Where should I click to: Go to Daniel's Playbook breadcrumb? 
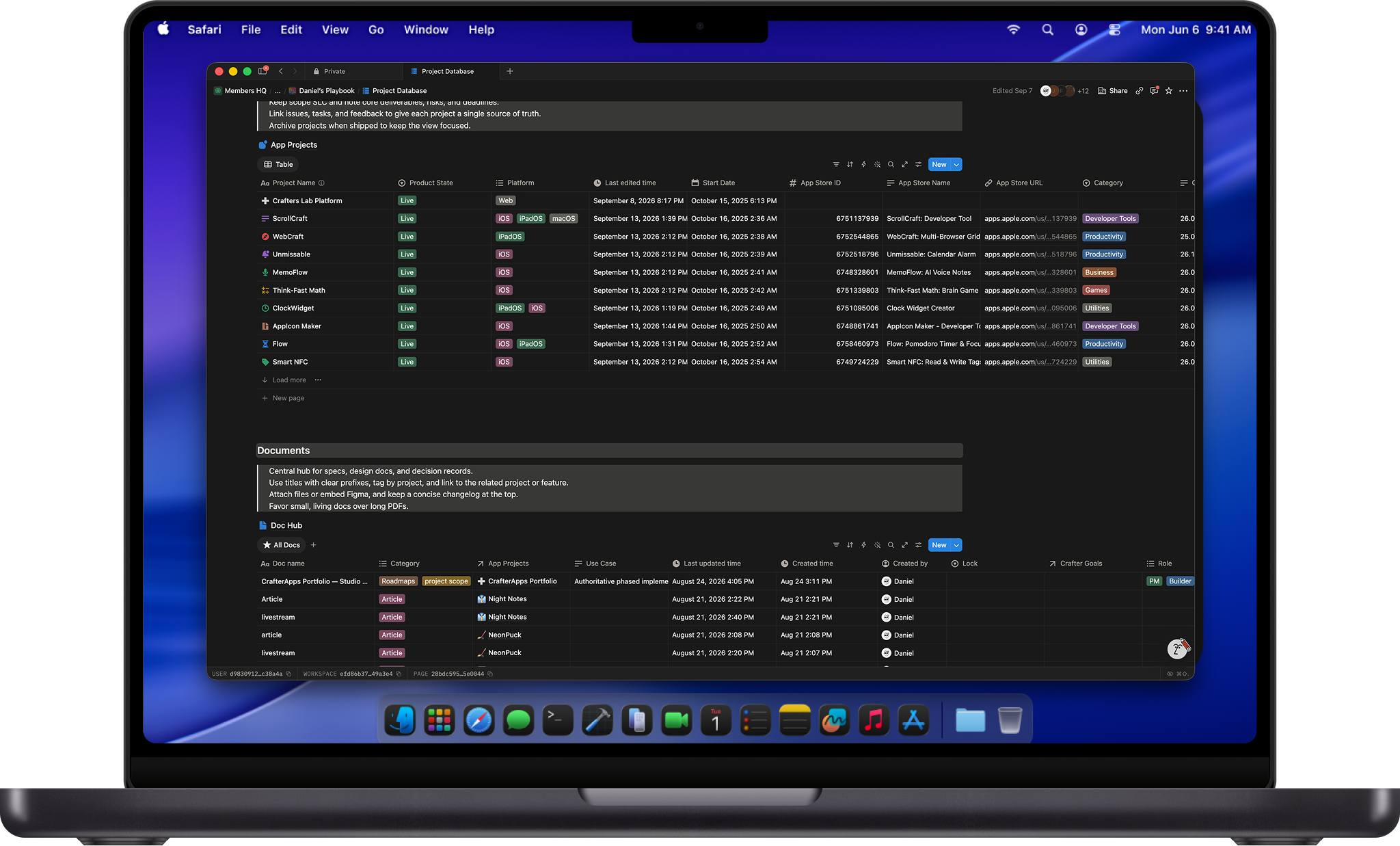coord(321,90)
